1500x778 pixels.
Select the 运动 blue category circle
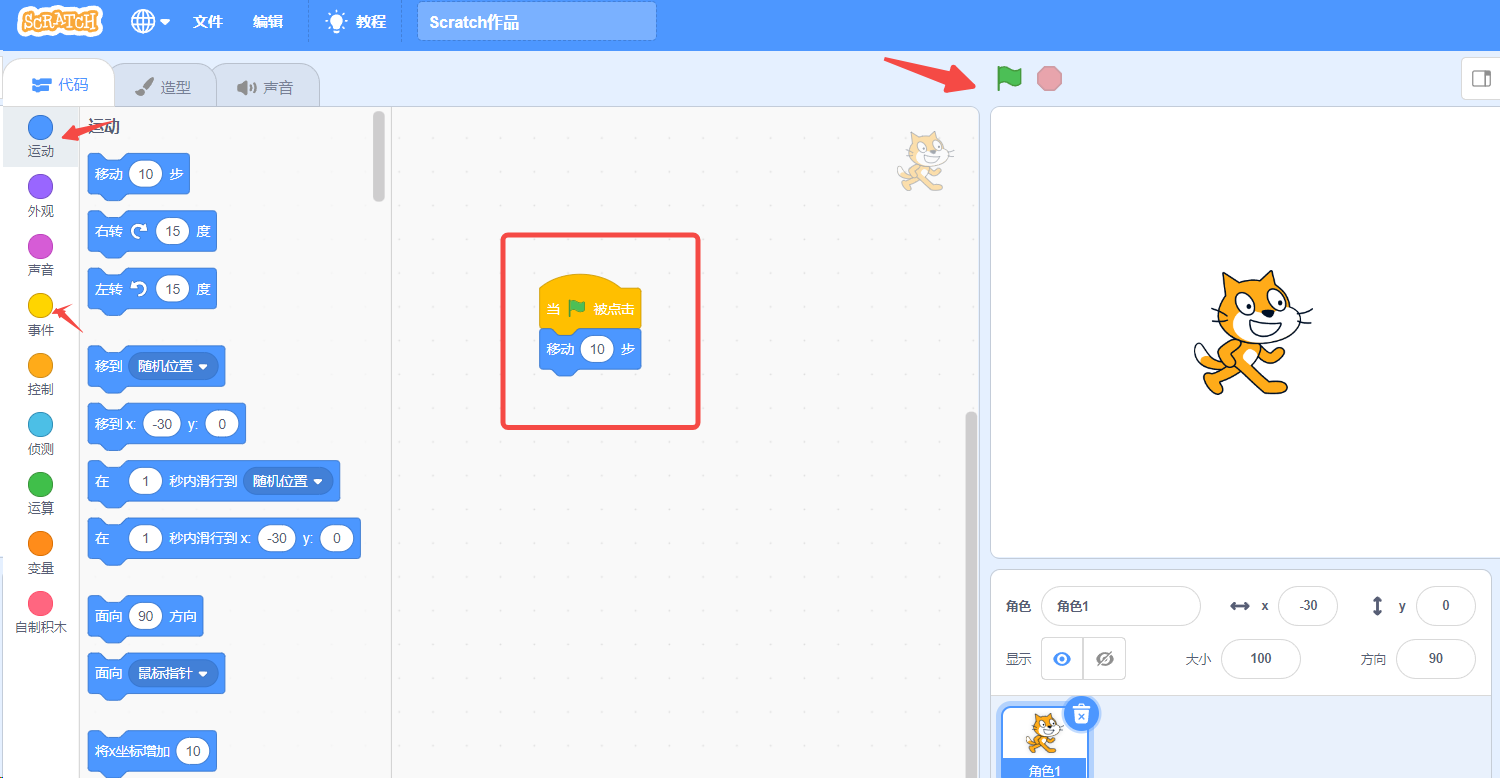(x=41, y=128)
